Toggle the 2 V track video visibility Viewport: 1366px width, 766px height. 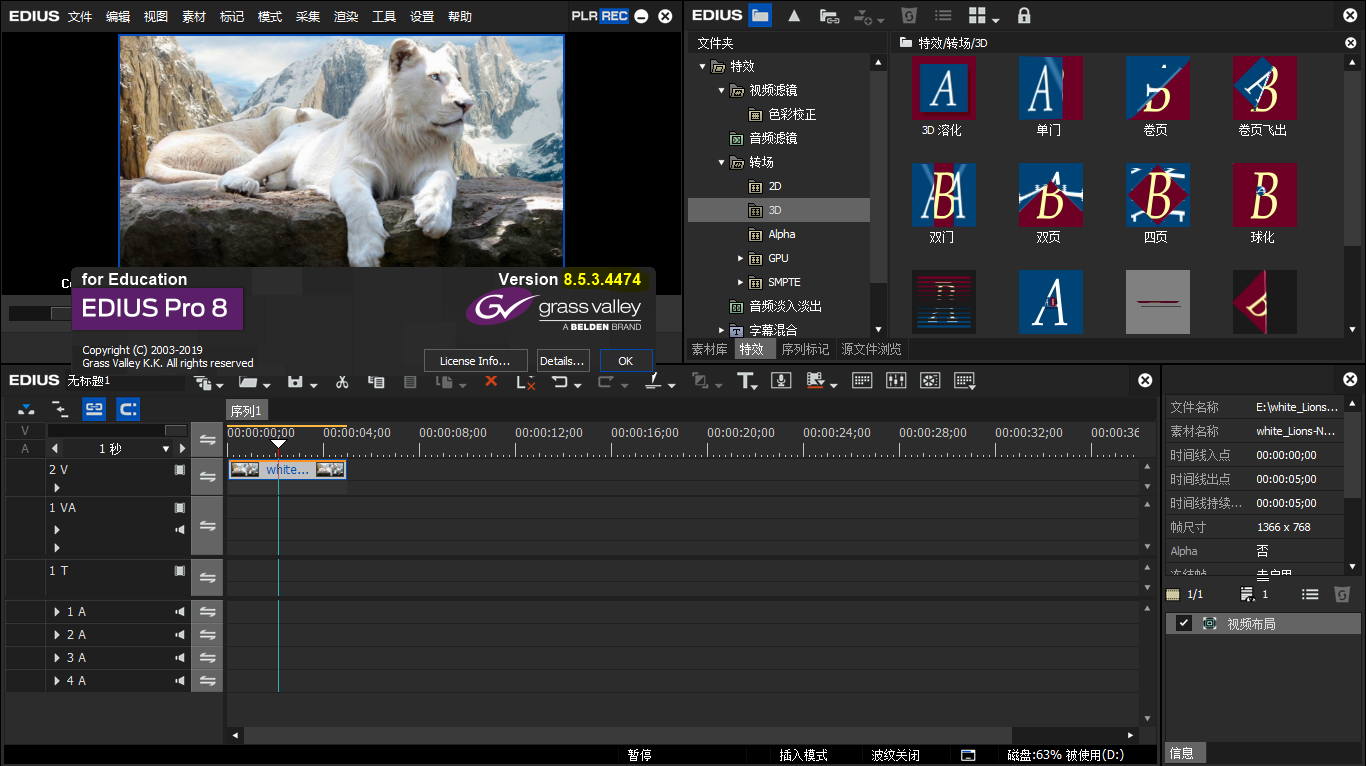[180, 469]
